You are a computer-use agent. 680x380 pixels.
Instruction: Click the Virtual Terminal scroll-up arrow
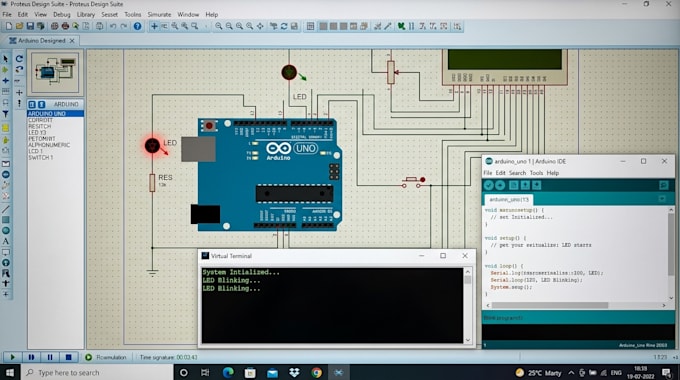[468, 272]
